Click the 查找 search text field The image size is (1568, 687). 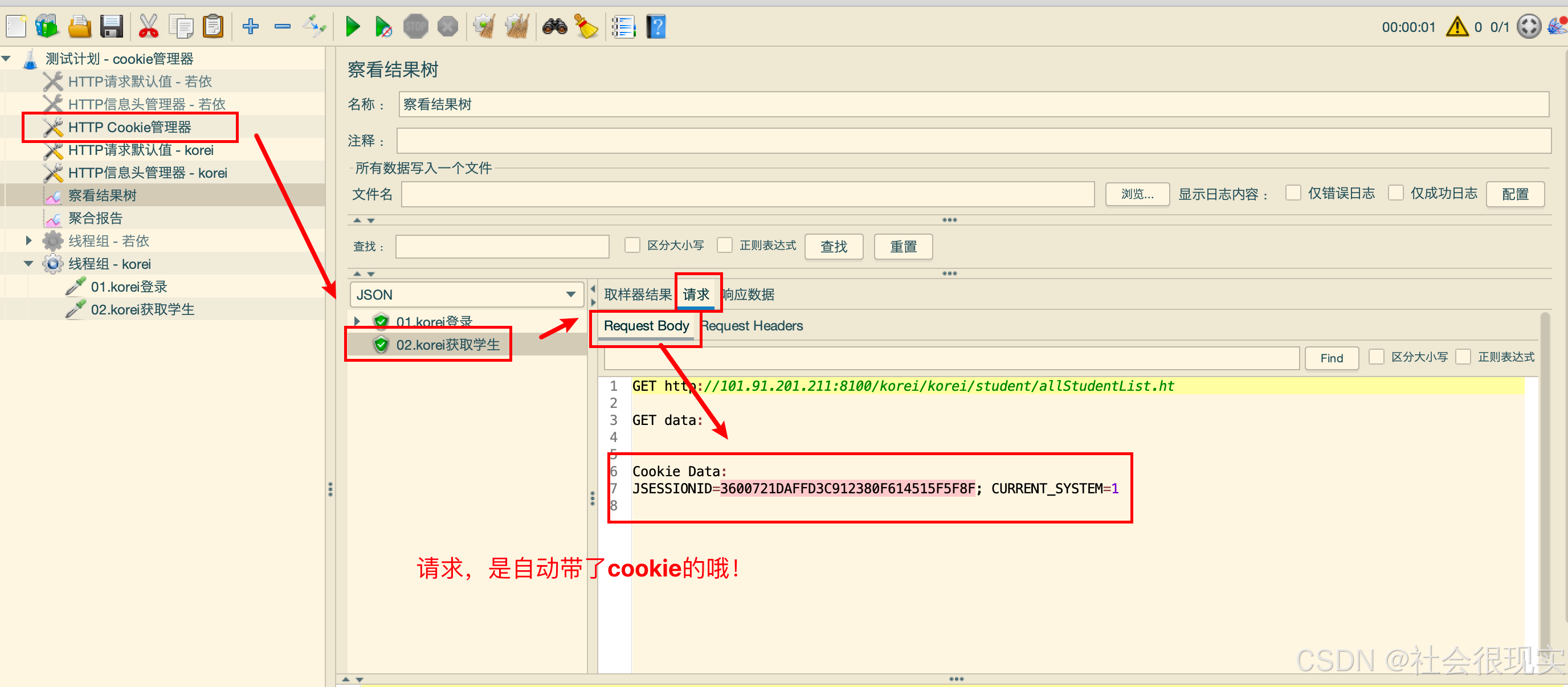[x=502, y=247]
